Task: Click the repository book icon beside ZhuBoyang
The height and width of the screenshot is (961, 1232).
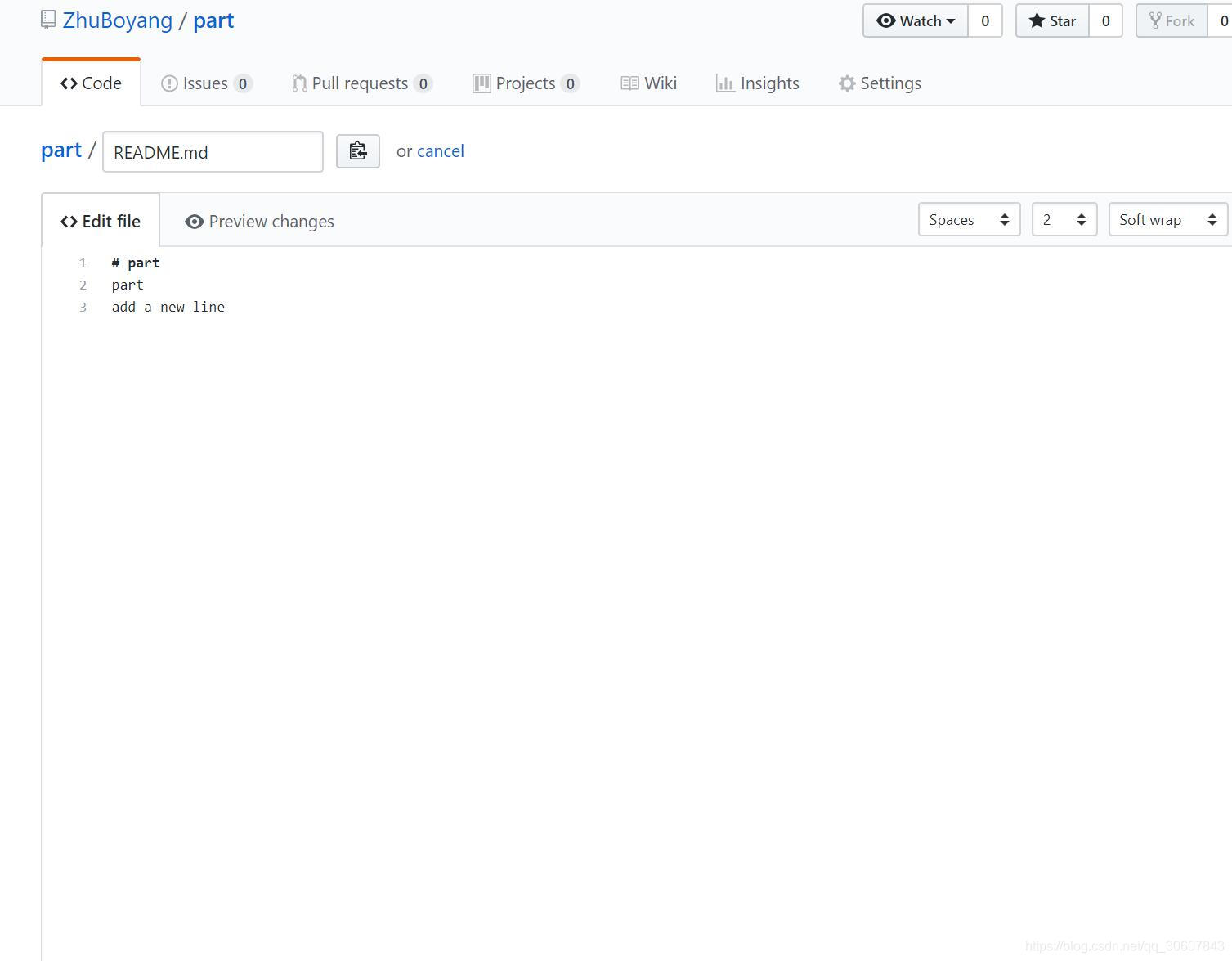Action: (48, 20)
